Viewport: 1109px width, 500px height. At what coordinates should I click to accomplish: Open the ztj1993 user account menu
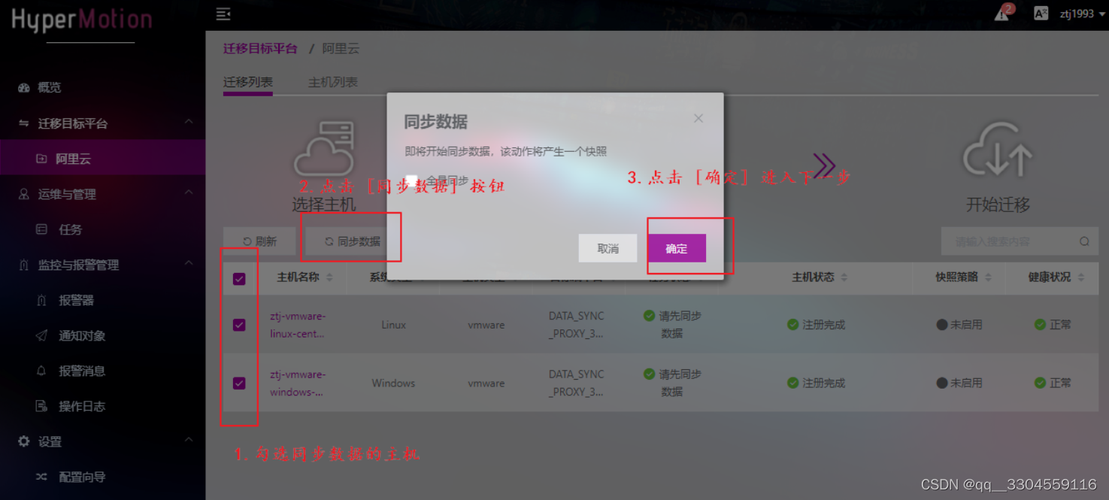tap(1081, 13)
